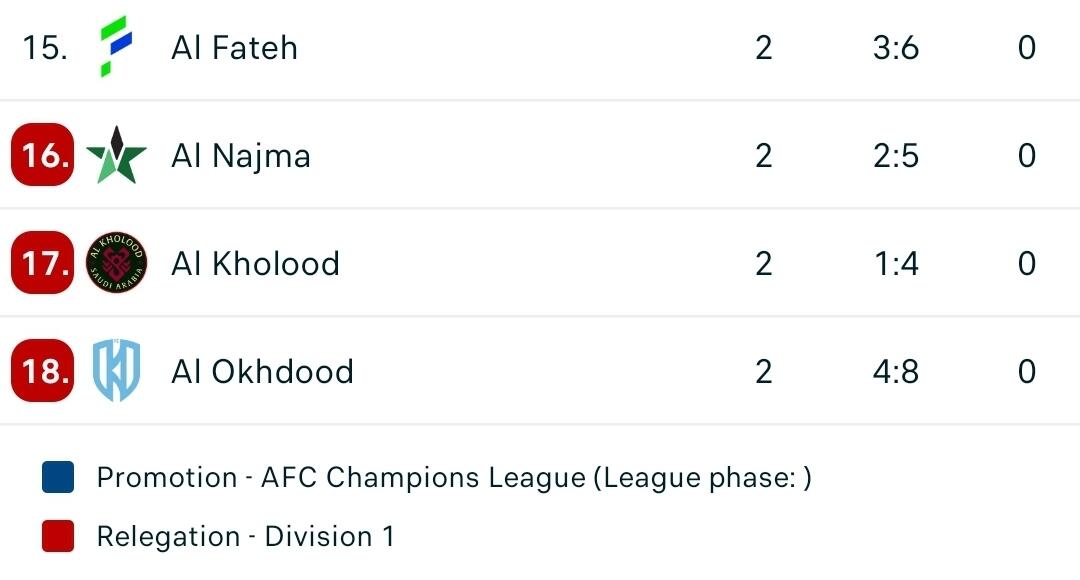The height and width of the screenshot is (580, 1080).
Task: Tap Al Kholood's points value
Action: (x=1026, y=264)
